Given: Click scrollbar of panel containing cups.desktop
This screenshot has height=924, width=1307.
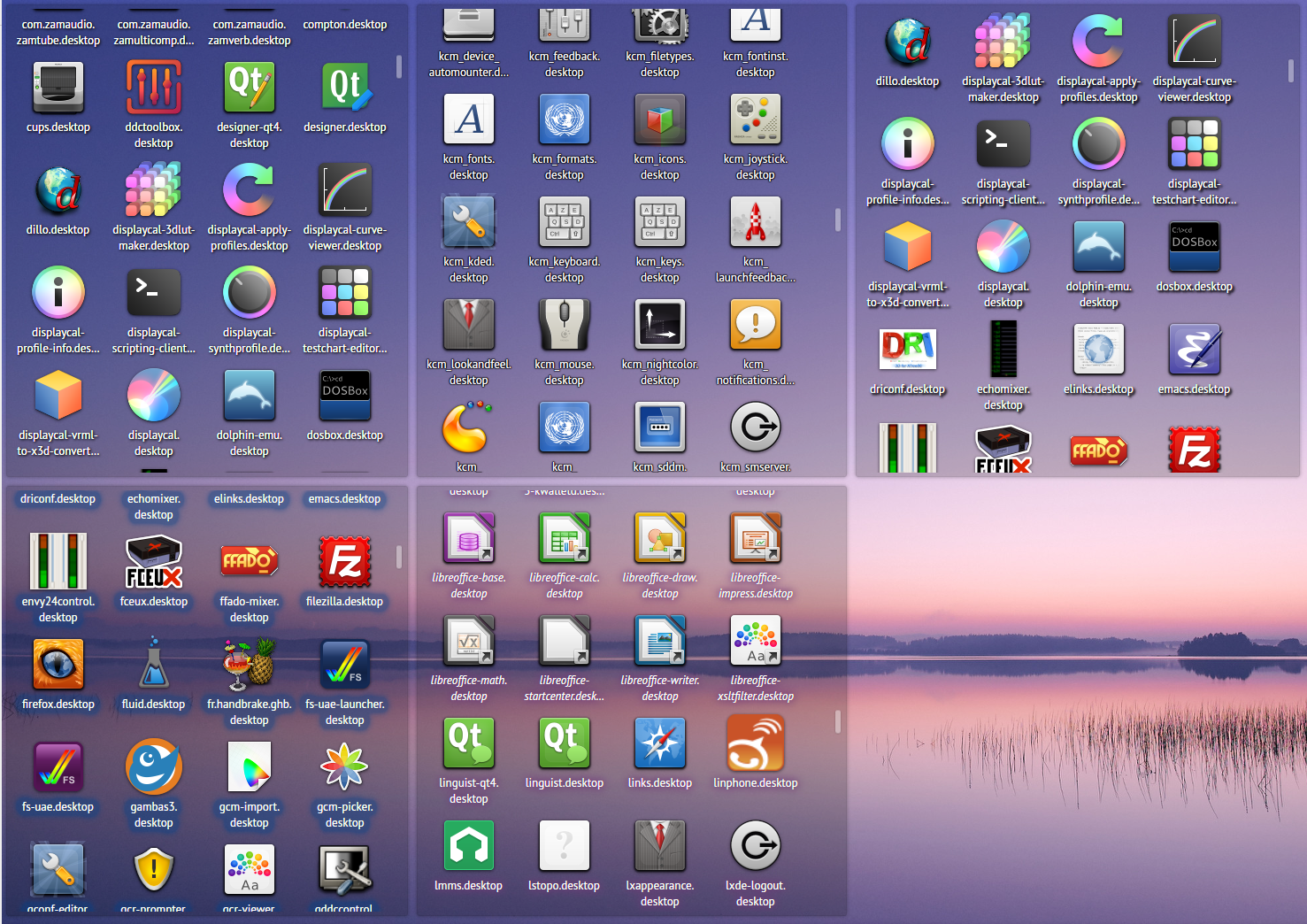Looking at the screenshot, I should [x=399, y=66].
